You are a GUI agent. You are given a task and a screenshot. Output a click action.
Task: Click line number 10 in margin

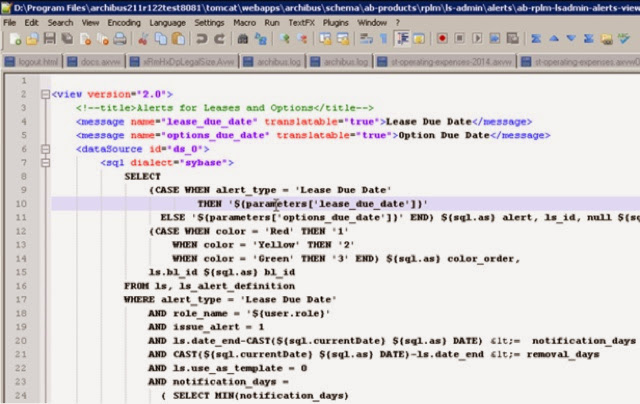pos(21,204)
